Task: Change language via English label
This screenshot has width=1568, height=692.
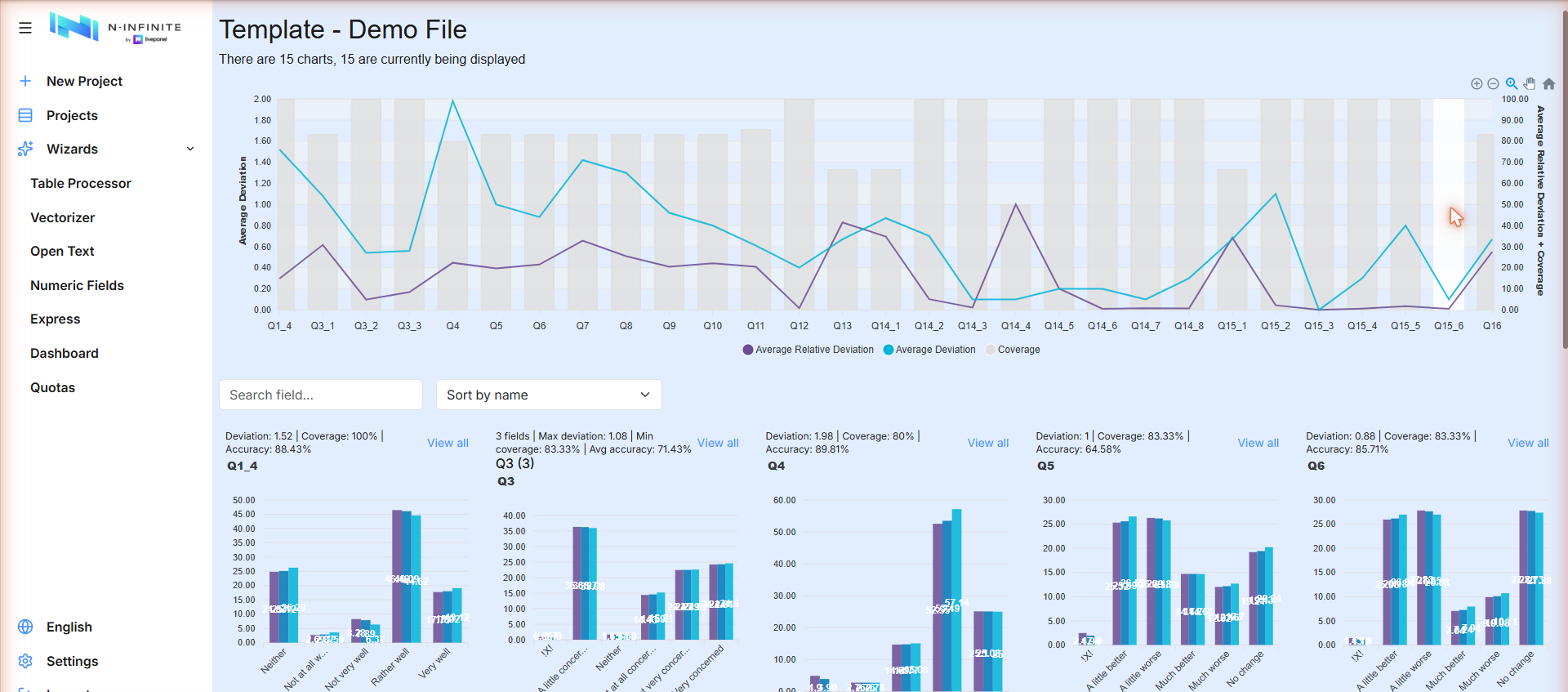Action: pos(69,627)
